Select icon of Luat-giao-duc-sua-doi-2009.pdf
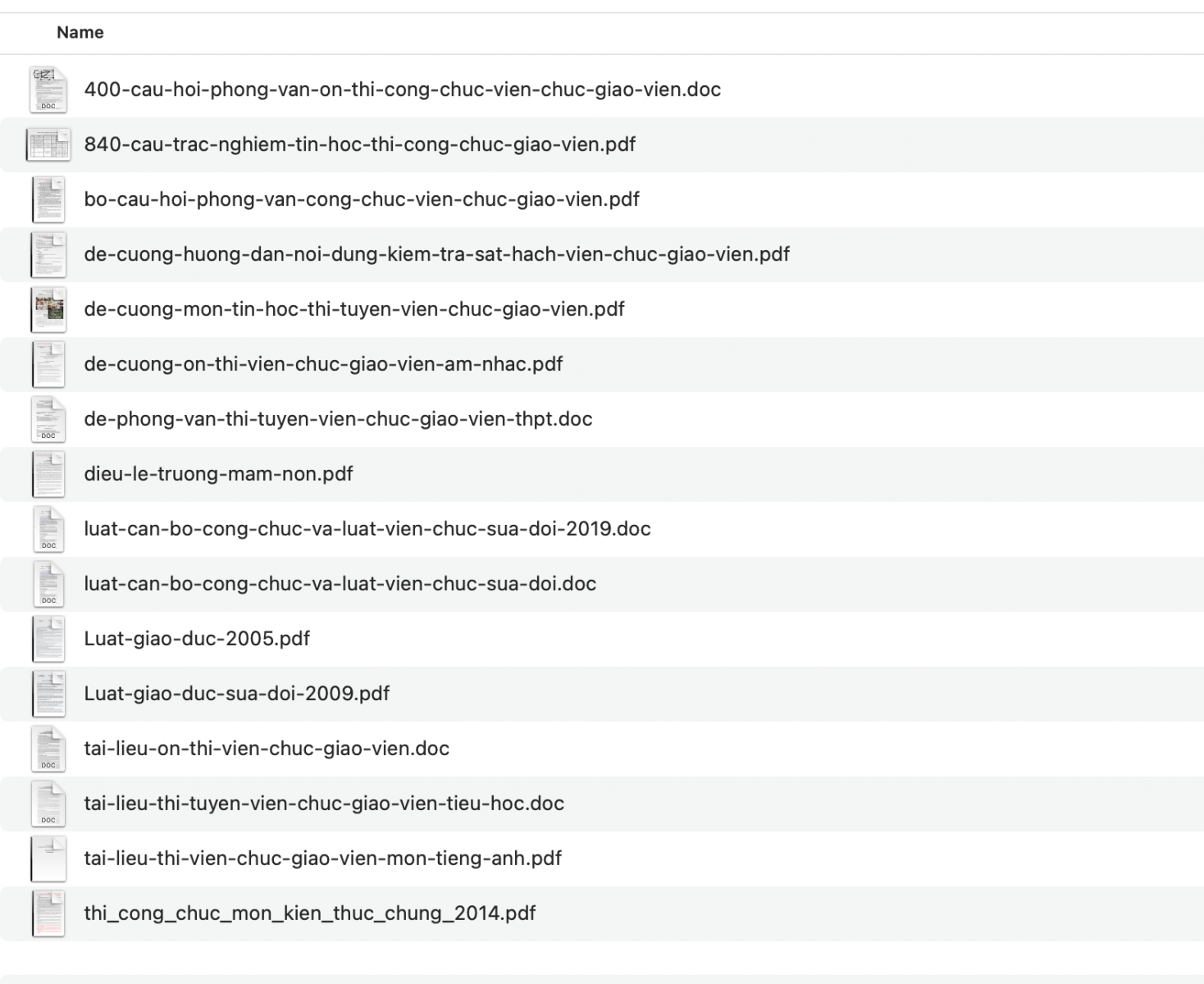The width and height of the screenshot is (1204, 984). pos(48,694)
